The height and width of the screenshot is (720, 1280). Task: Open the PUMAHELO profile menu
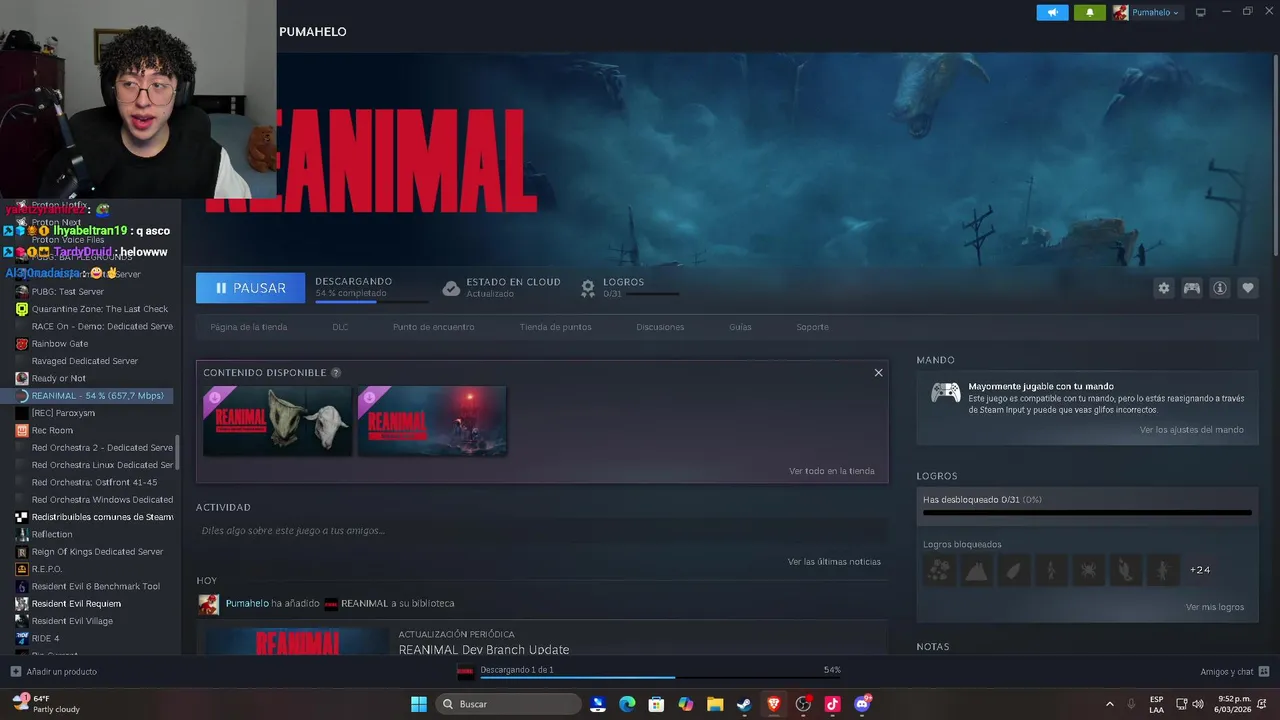point(313,32)
